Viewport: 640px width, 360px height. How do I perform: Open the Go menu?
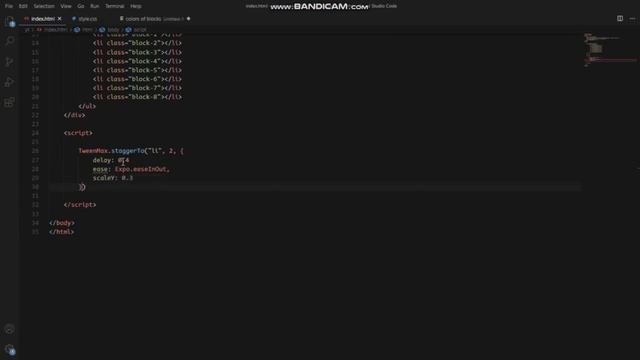[x=81, y=6]
